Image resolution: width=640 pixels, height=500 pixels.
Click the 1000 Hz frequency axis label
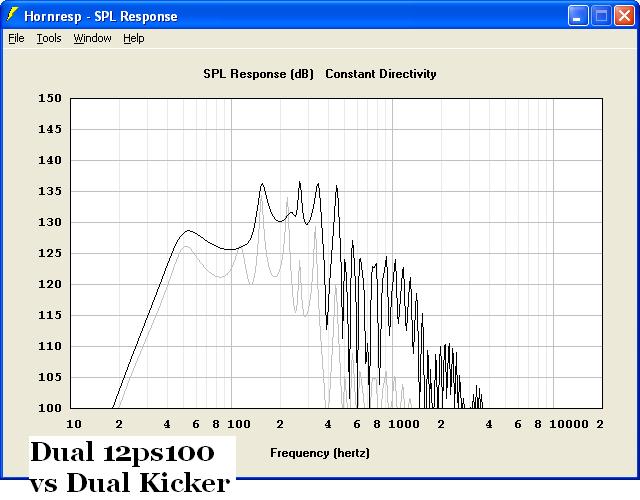pyautogui.click(x=404, y=424)
